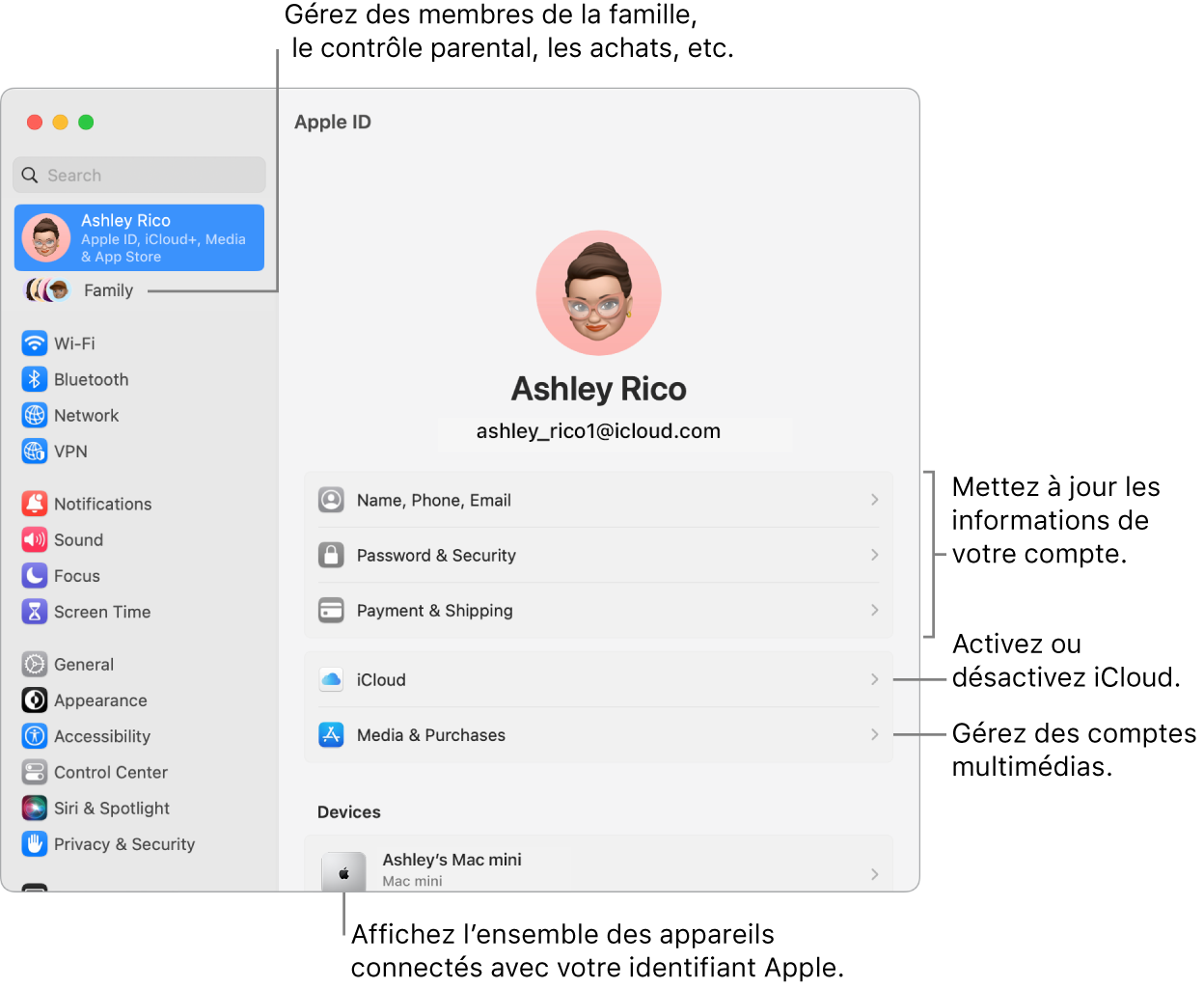Screen dimensions: 1204x988
Task: Click the Control Center icon
Action: pyautogui.click(x=35, y=772)
